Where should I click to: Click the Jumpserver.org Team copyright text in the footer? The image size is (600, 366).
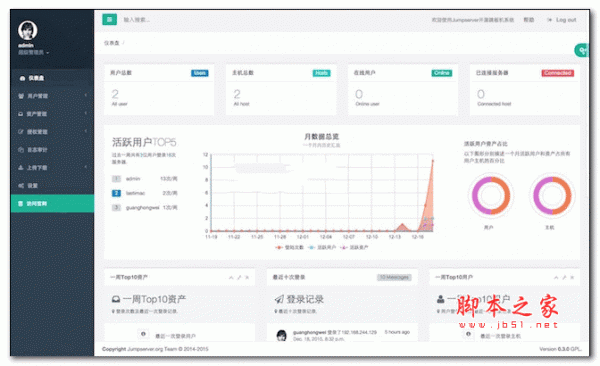(x=155, y=349)
